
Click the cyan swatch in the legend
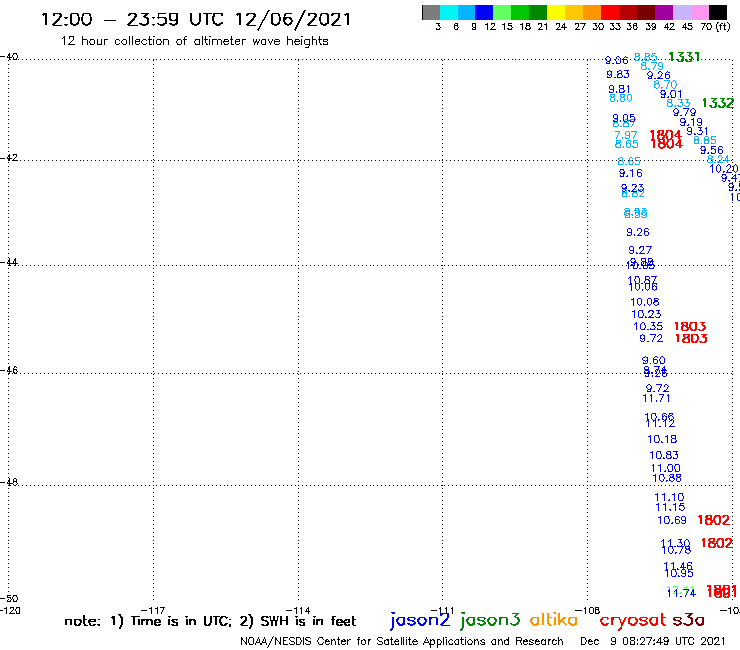pos(449,12)
